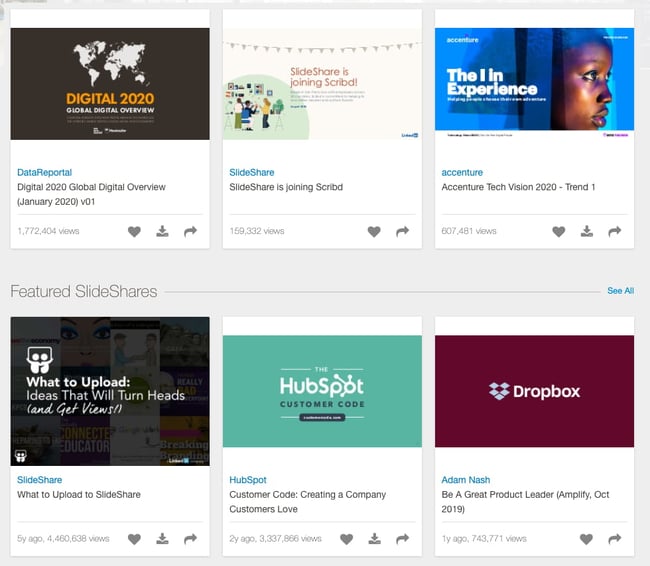Screen dimensions: 650x566
Task: Download the DataReportal Digital 2020 slideshow
Action: [162, 231]
